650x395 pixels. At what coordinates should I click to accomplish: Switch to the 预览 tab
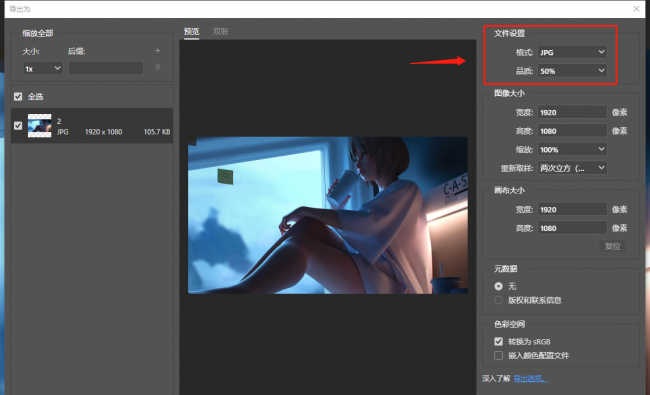192,32
